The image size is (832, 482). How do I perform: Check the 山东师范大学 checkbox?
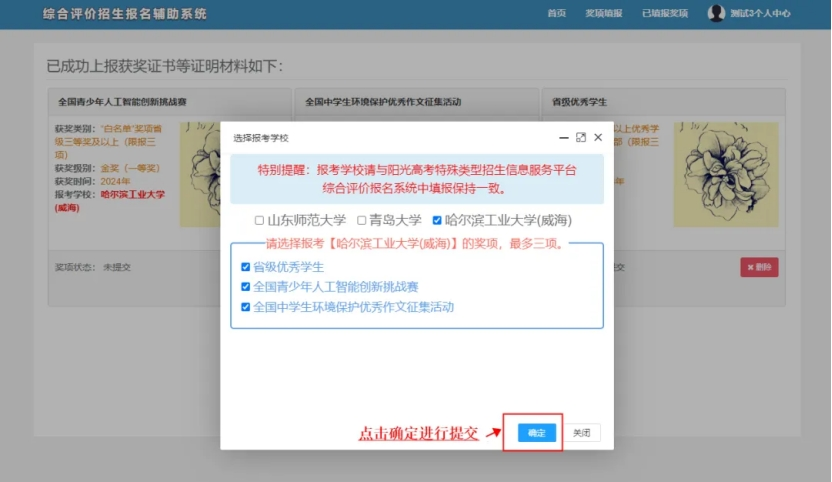[x=259, y=220]
